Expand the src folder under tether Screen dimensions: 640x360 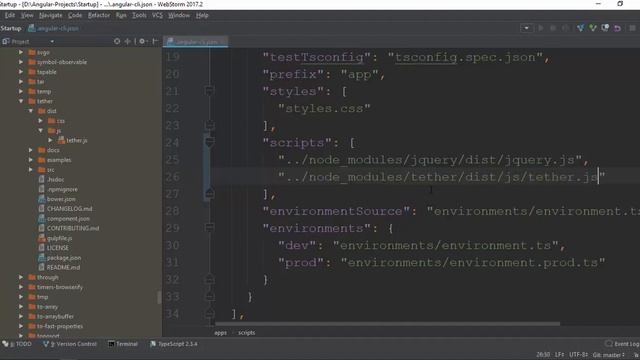pyautogui.click(x=31, y=170)
